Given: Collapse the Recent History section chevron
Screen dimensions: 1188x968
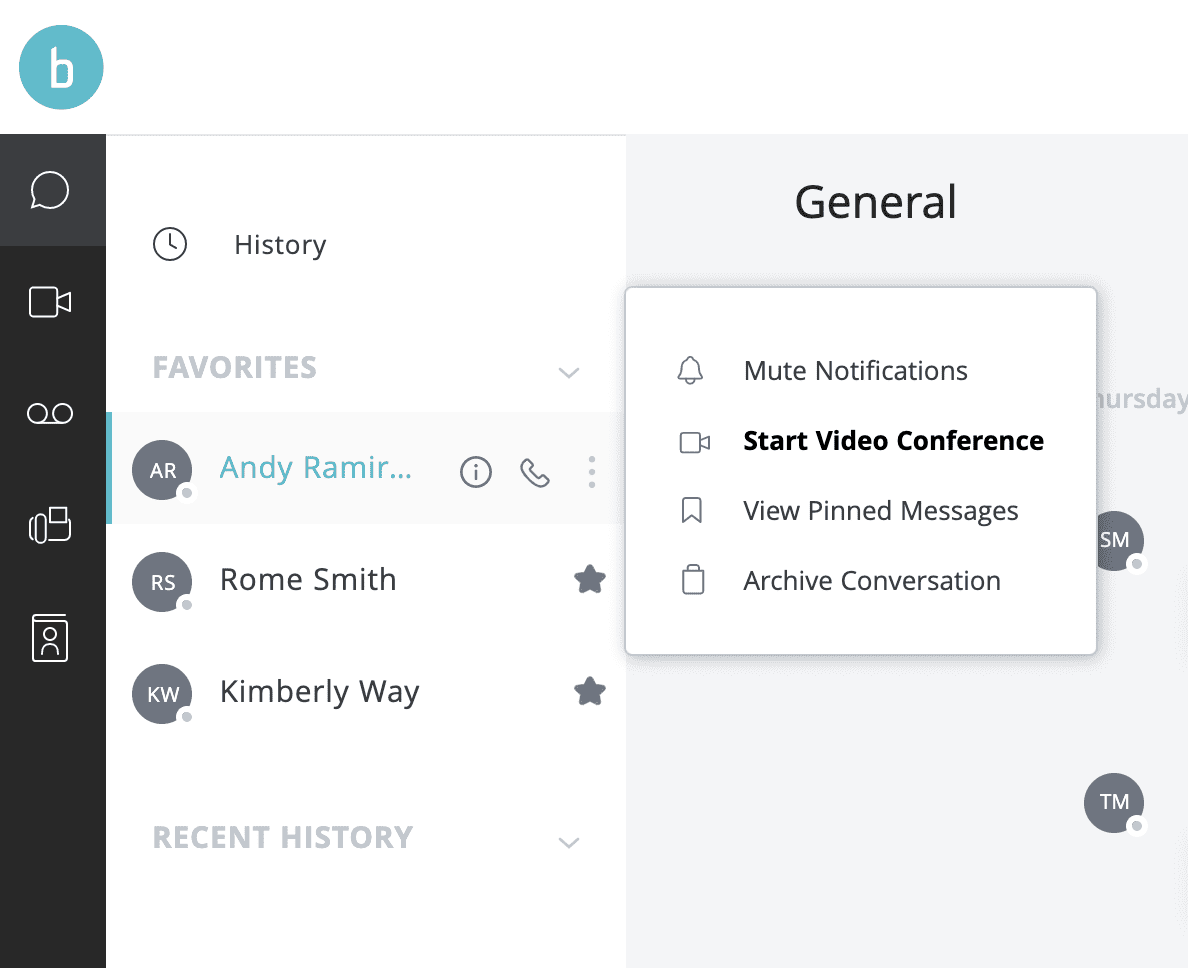Looking at the screenshot, I should (569, 842).
